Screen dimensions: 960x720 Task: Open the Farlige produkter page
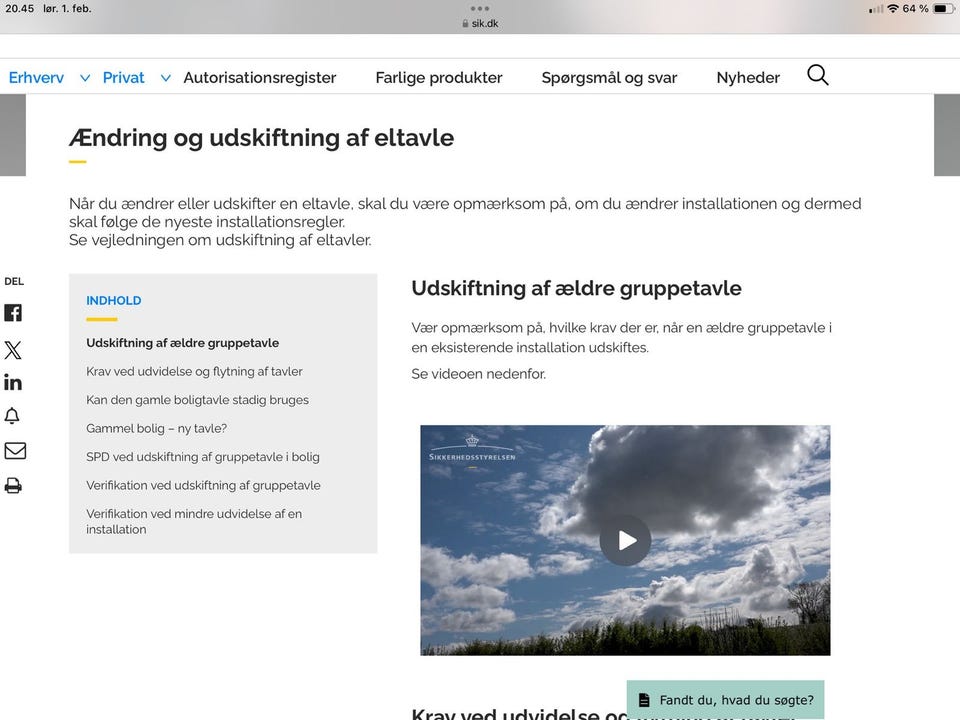pos(438,77)
